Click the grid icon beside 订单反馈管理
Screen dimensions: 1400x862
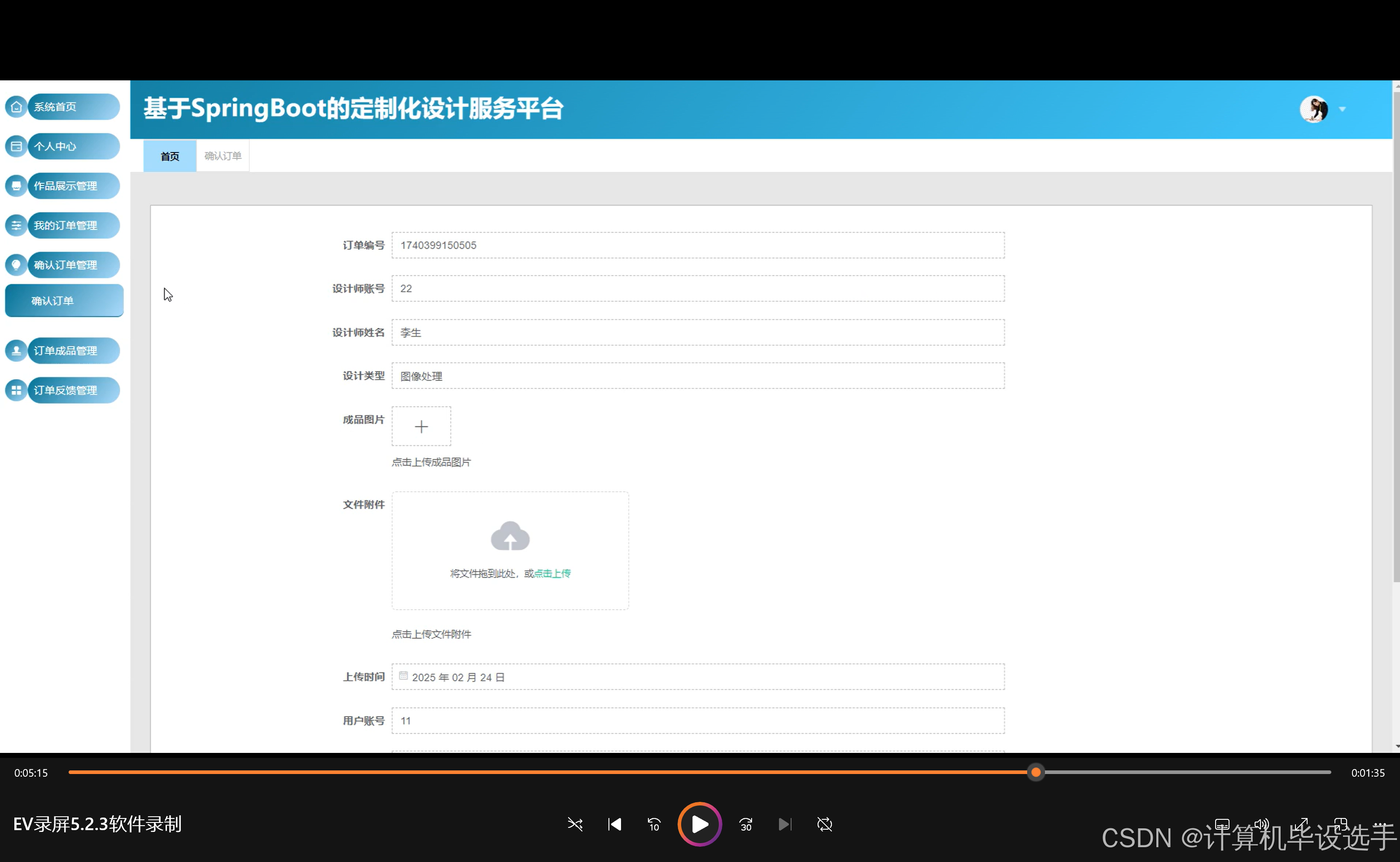[17, 390]
